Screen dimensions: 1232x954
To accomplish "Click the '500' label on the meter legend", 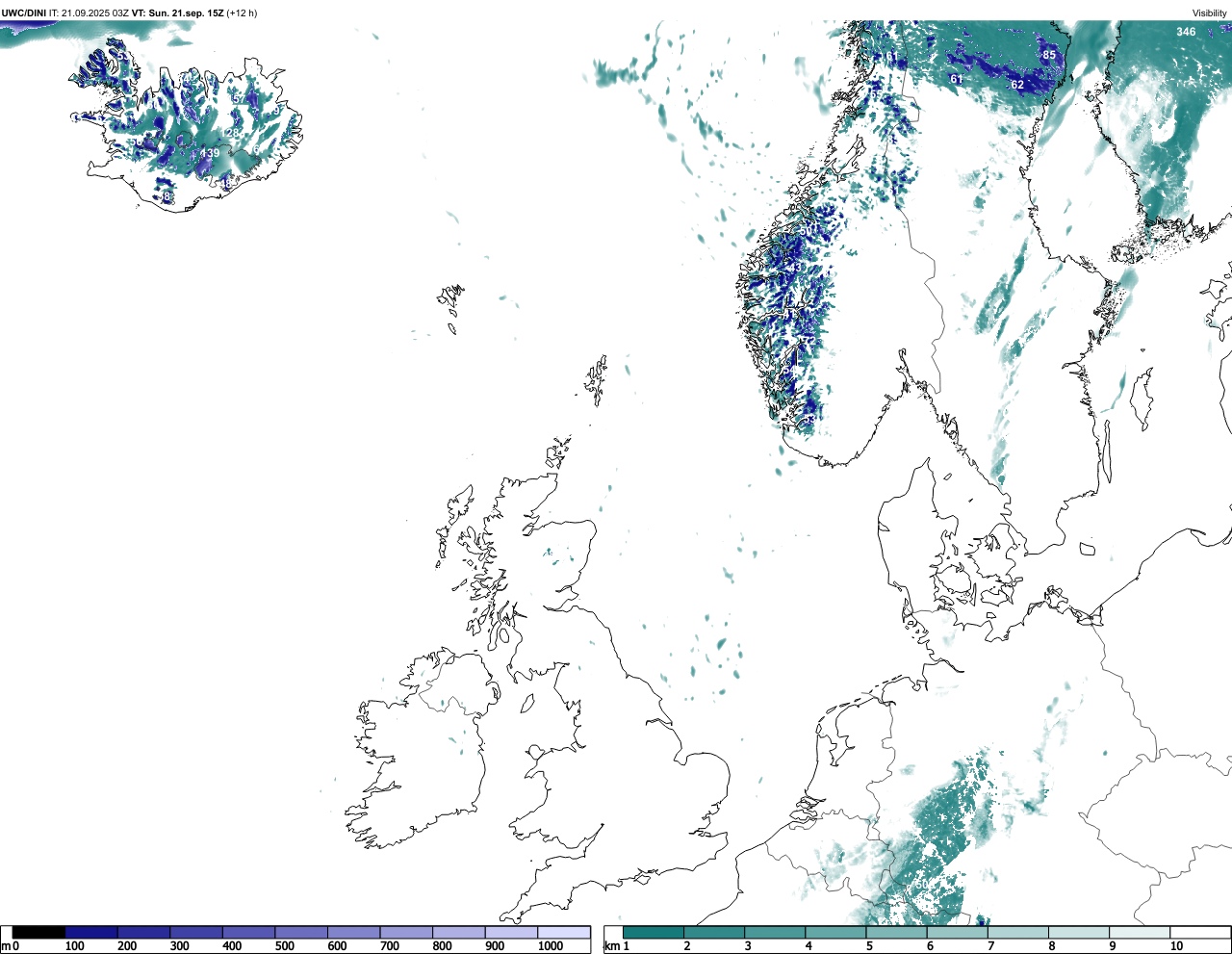I will click(284, 946).
